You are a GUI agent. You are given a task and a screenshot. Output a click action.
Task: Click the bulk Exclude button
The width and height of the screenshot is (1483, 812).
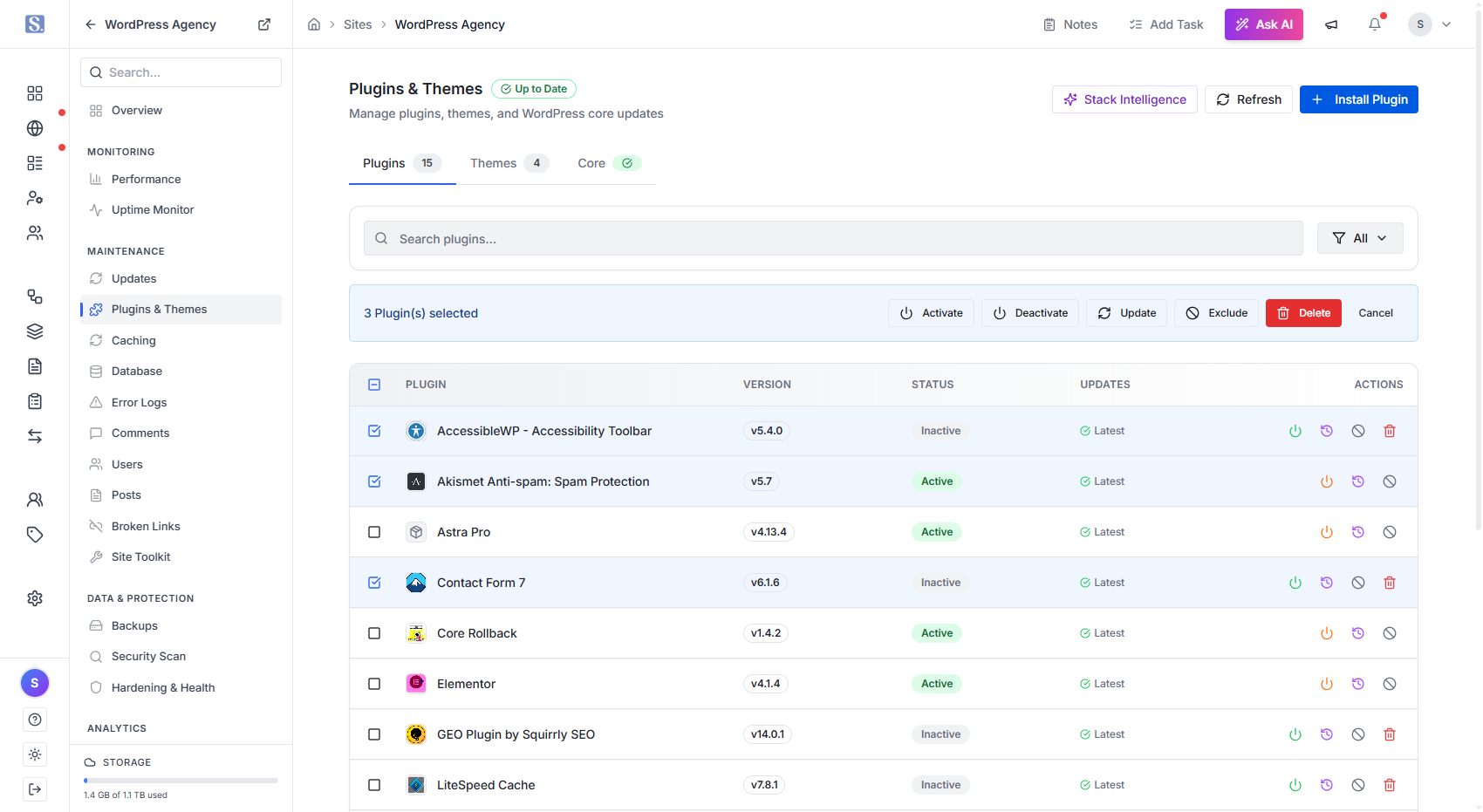(1216, 313)
